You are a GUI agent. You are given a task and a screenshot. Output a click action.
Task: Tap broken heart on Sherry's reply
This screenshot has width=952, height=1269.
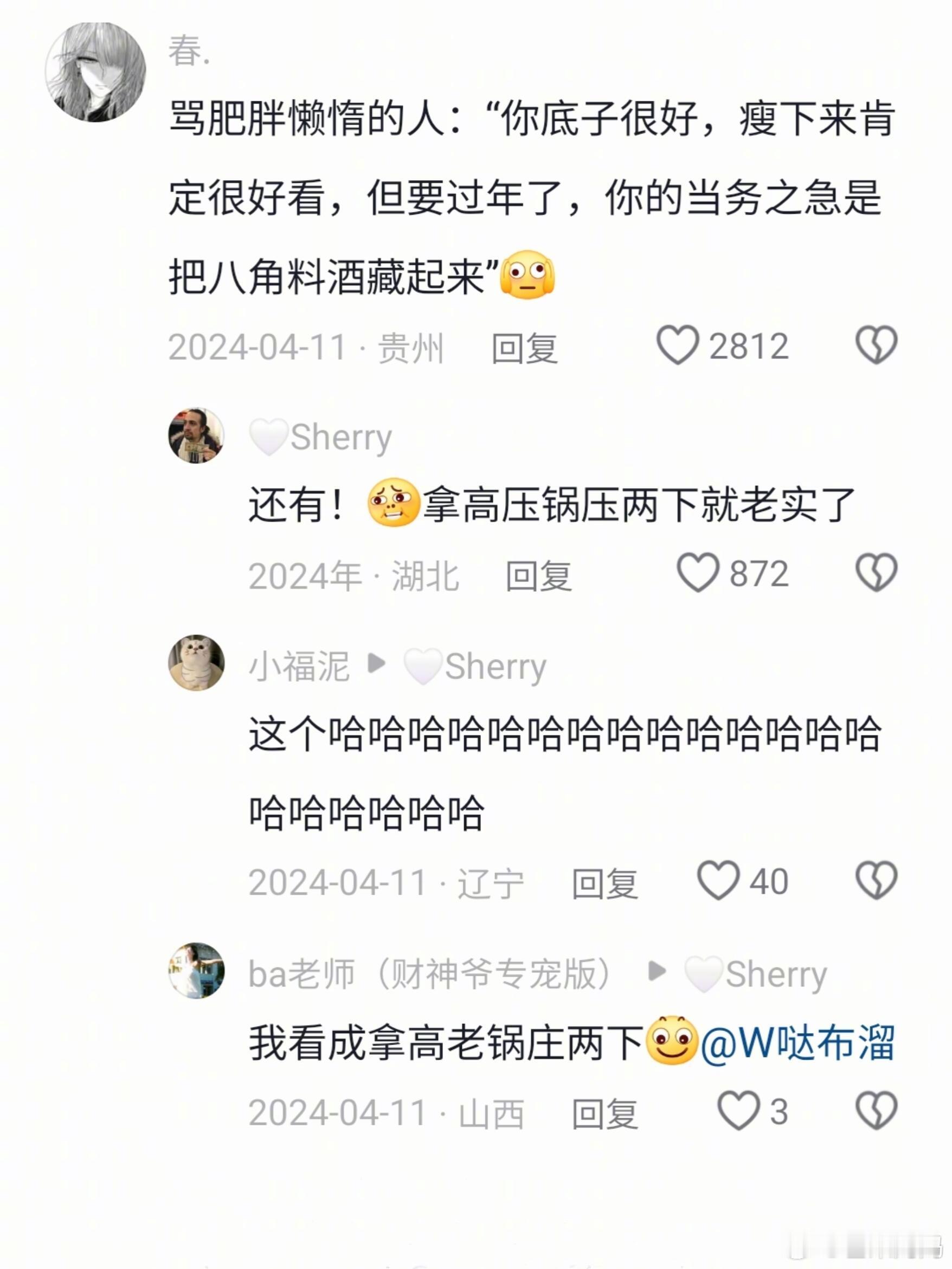coord(876,573)
